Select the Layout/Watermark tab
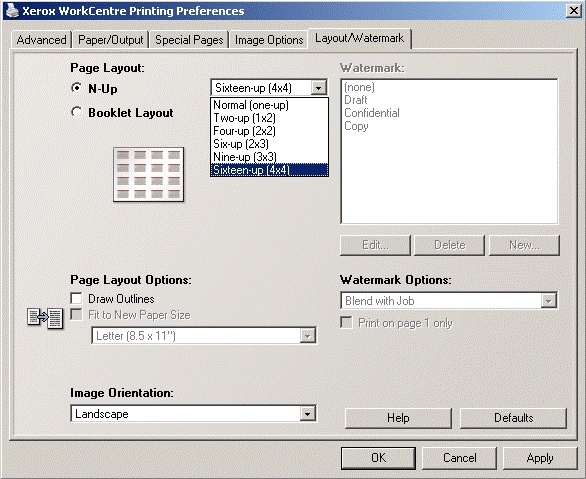 point(360,38)
